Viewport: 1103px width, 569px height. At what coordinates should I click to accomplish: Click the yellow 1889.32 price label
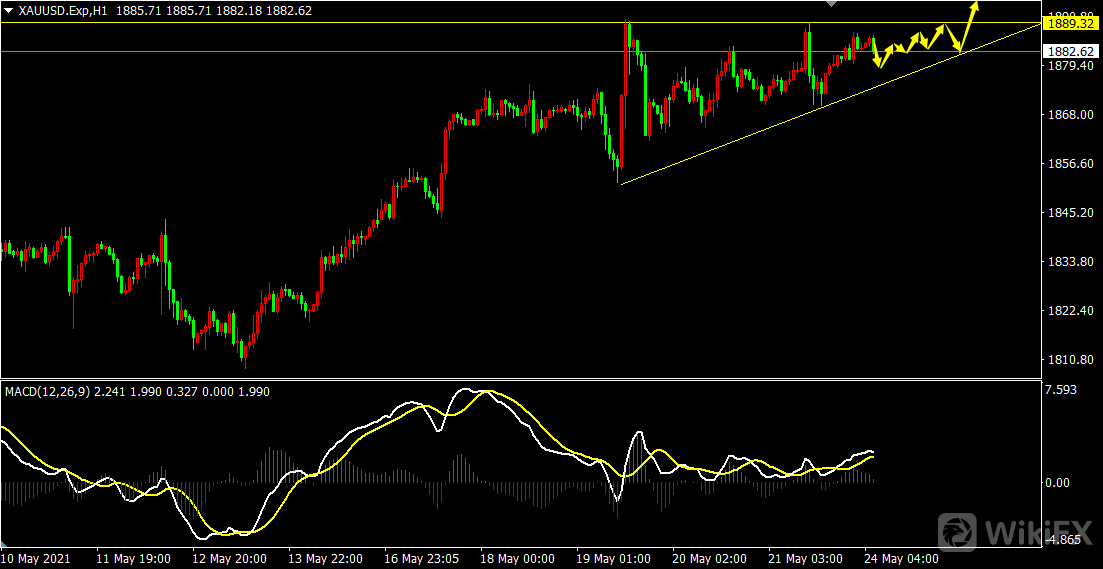pyautogui.click(x=1071, y=22)
